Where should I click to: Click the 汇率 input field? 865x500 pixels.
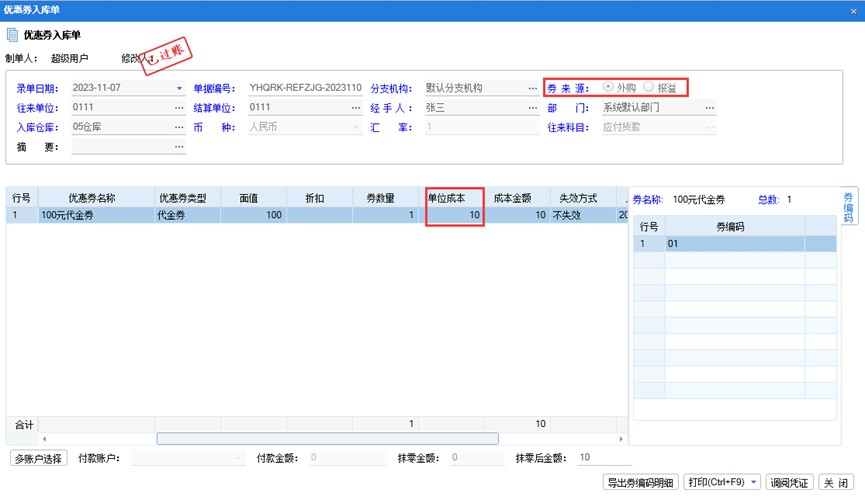coord(482,127)
